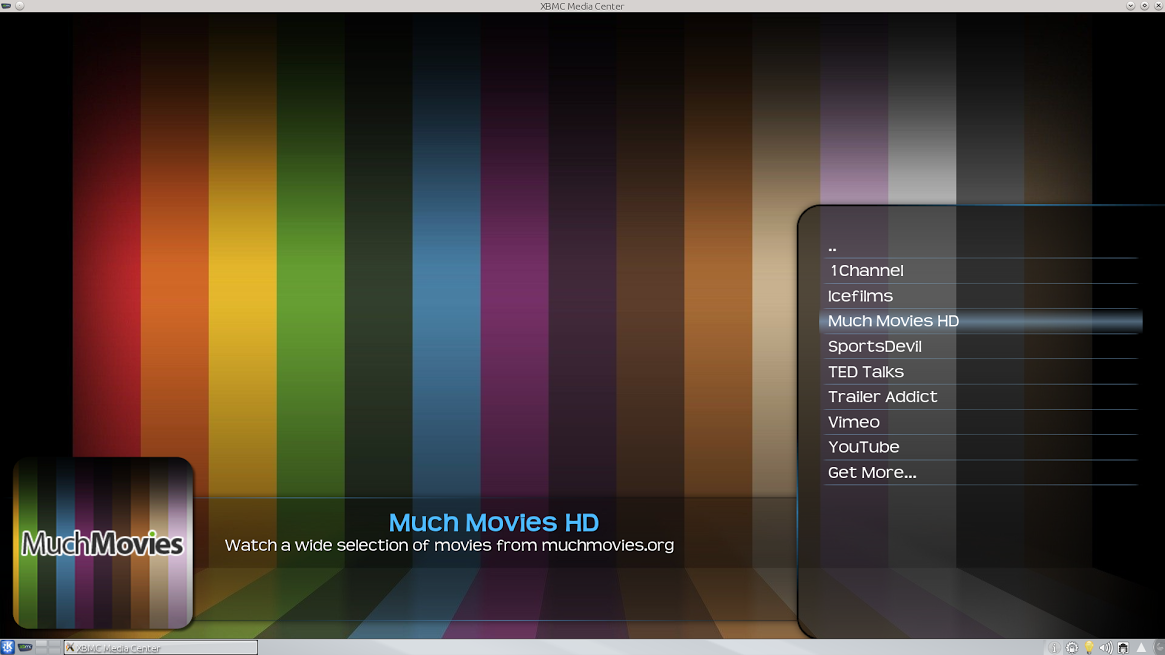Show hidden system tray icons arrow
Viewport: 1165px width, 655px height.
tap(1141, 648)
